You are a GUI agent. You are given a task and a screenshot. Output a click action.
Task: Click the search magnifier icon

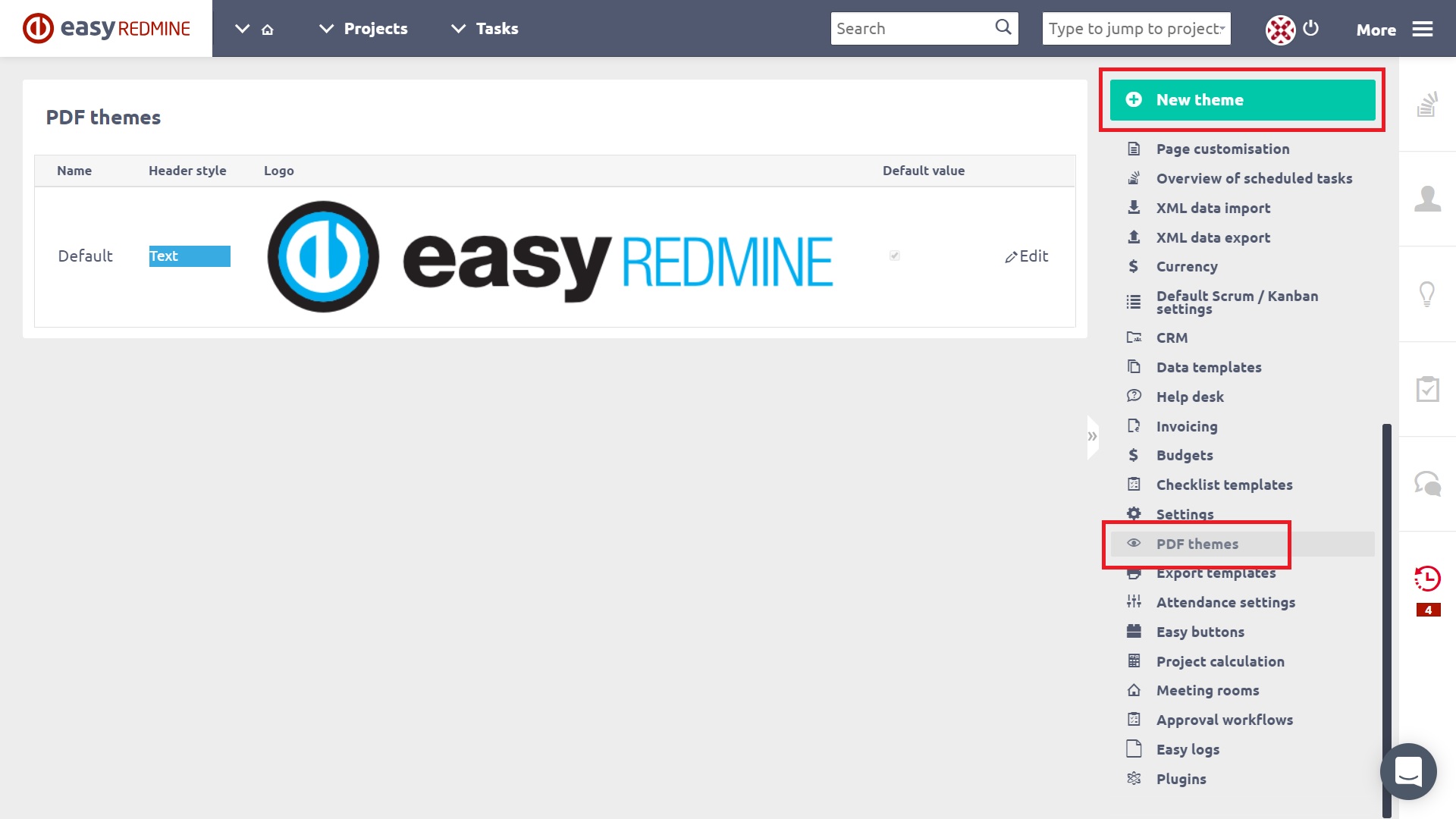click(x=1003, y=27)
